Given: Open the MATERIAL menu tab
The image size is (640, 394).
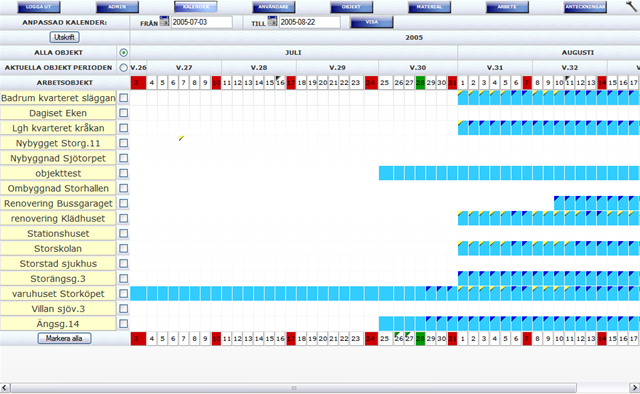Looking at the screenshot, I should (429, 7).
